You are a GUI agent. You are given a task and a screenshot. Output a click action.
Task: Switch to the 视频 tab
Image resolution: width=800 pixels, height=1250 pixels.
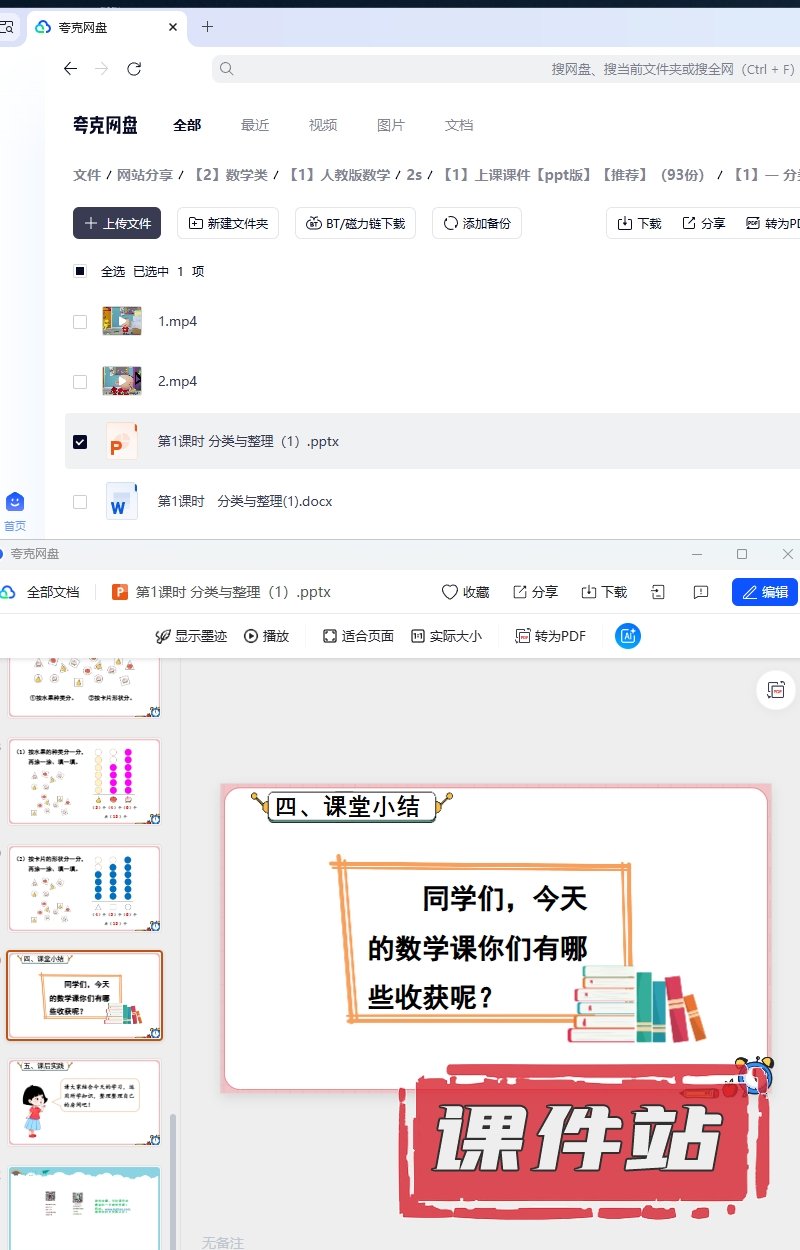pyautogui.click(x=323, y=125)
